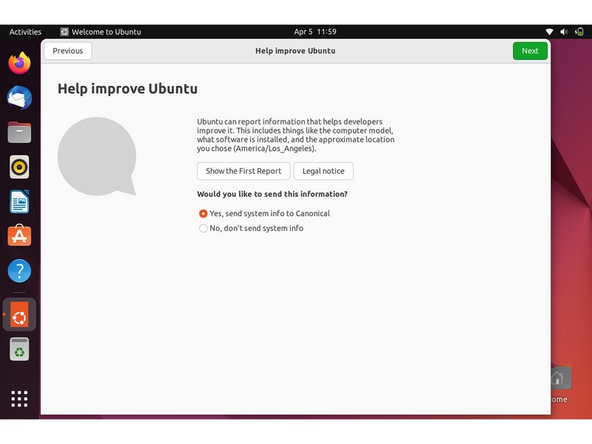Click the Help improve Ubuntu heading text
Viewport: 592px width, 444px height.
point(128,89)
